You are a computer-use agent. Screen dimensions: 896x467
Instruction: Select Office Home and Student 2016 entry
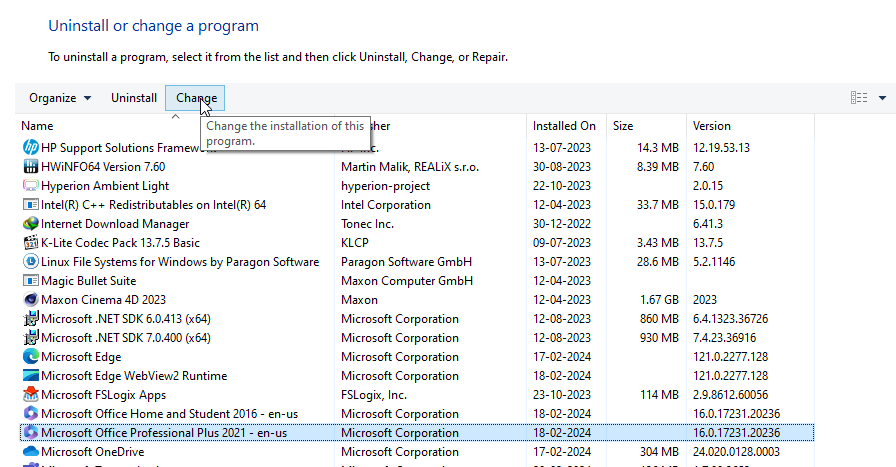(170, 413)
